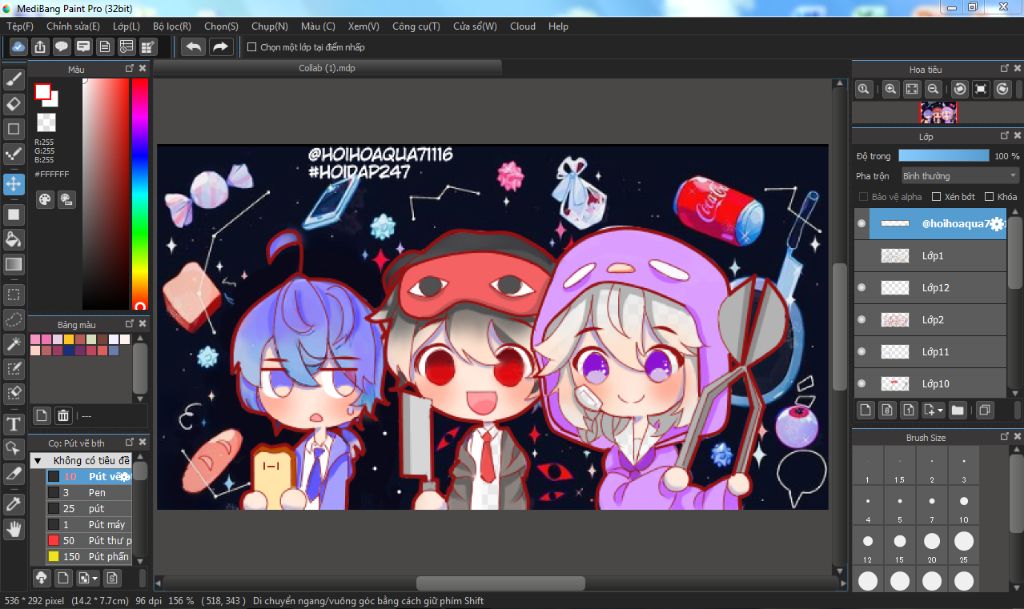Viewport: 1024px width, 609px height.
Task: Choose the Dot tool with pen icon
Action: pyautogui.click(x=14, y=154)
